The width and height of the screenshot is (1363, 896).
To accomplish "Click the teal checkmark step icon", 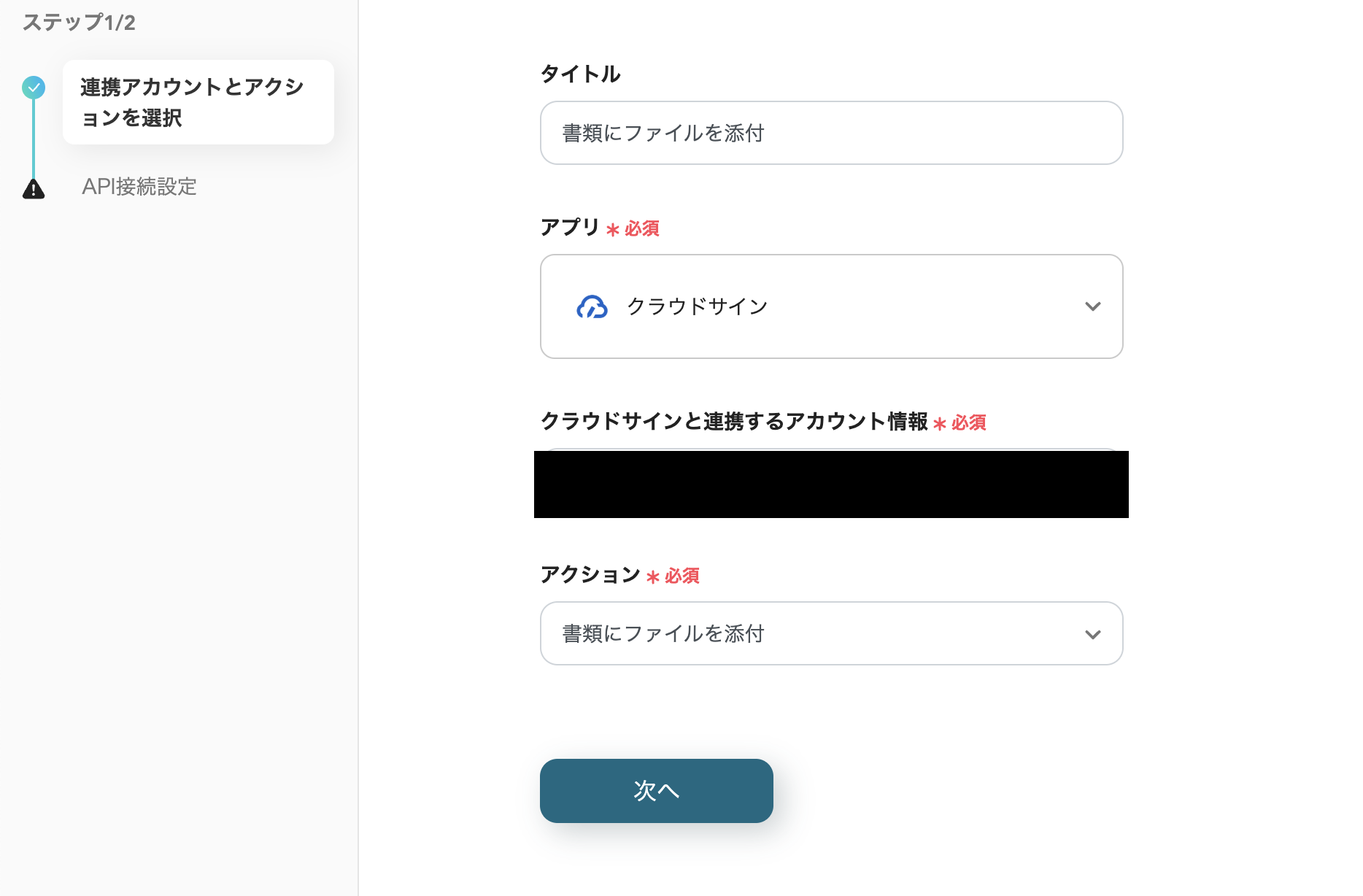I will coord(34,88).
